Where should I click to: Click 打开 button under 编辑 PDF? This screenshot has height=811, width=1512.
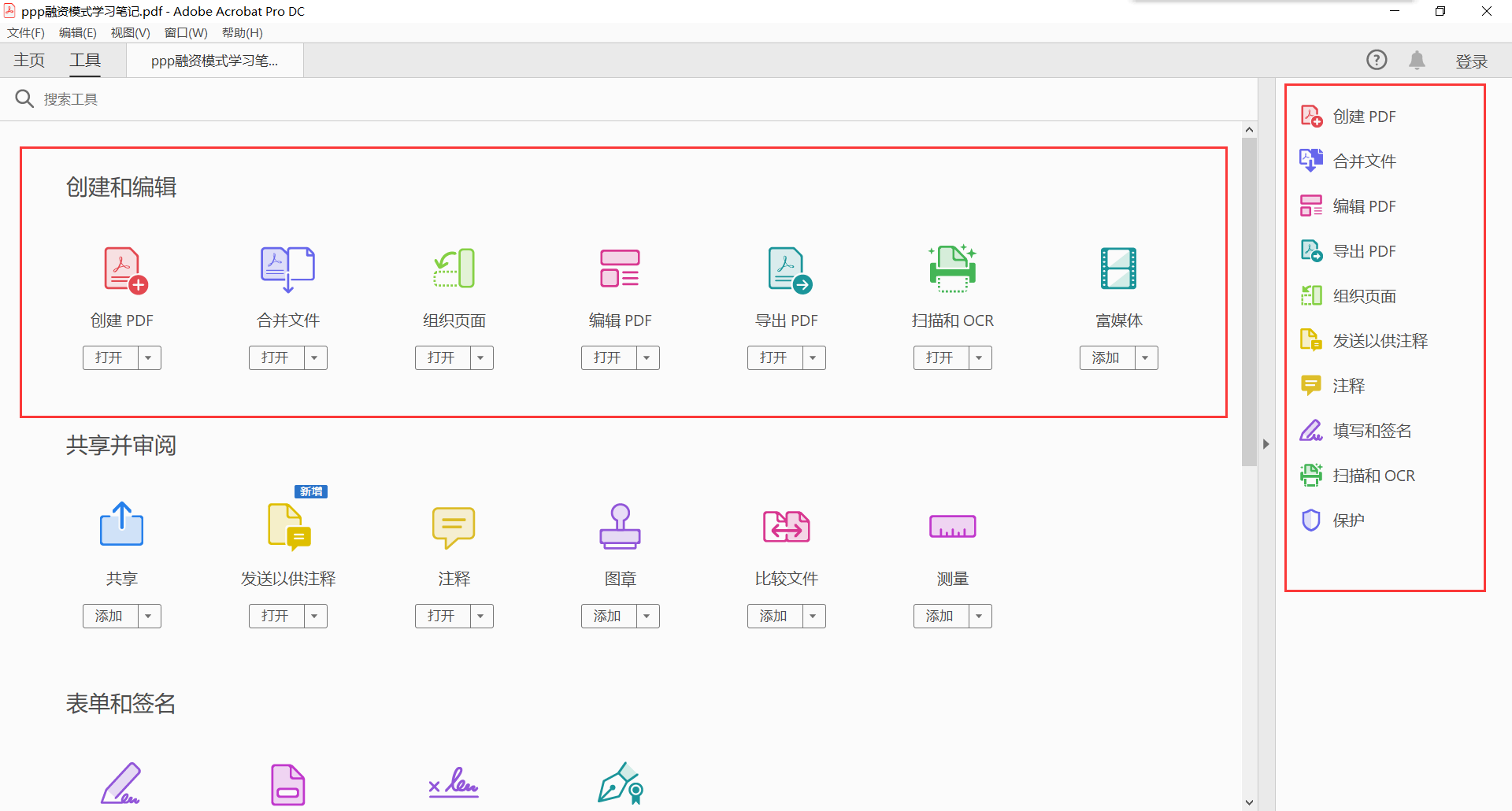(x=607, y=358)
